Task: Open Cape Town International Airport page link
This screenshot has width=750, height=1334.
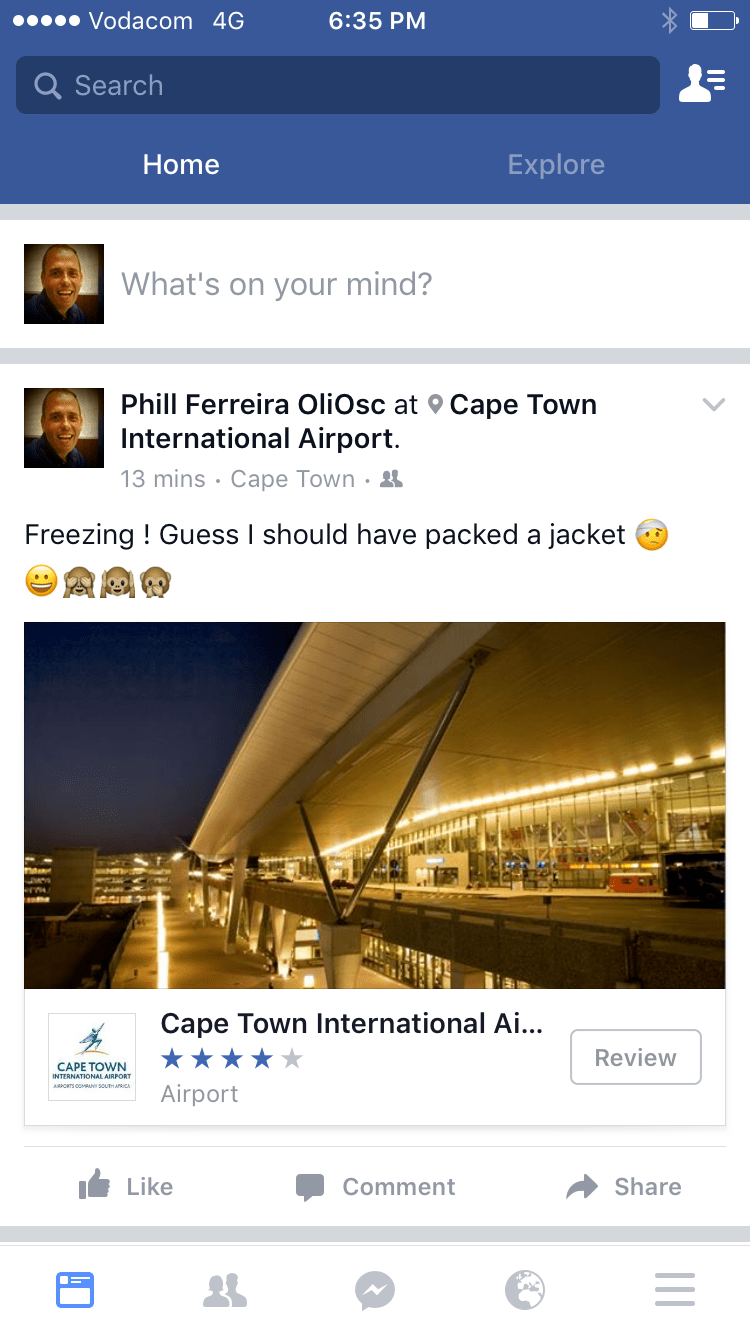Action: point(351,1024)
